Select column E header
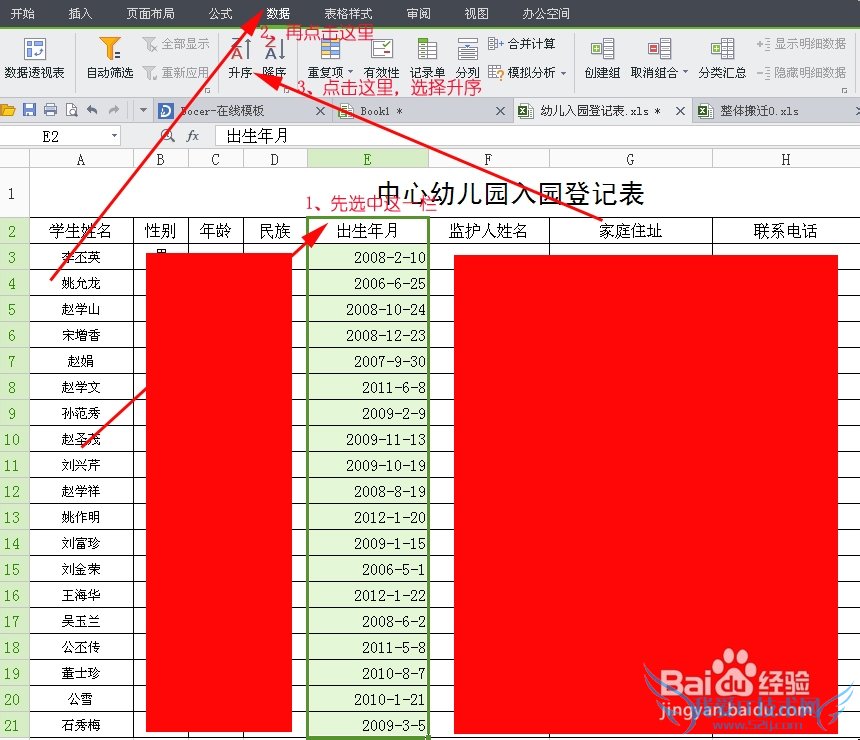Viewport: 860px width, 740px height. 367,160
